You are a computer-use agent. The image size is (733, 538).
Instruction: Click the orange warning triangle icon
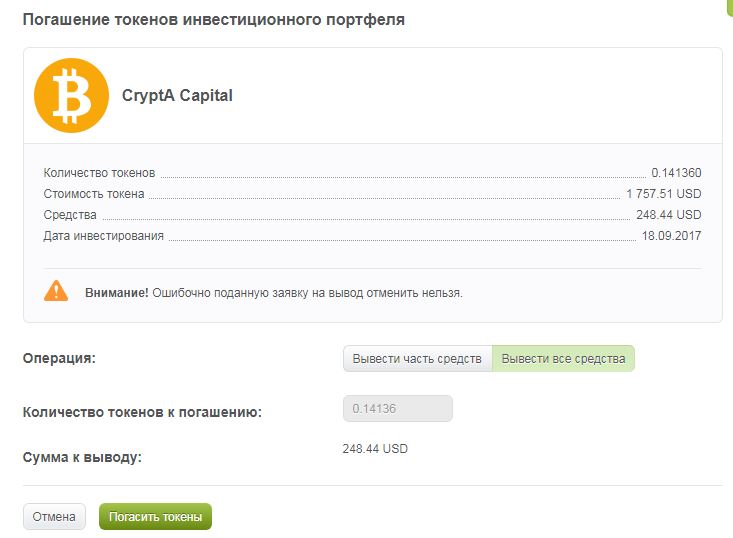(x=56, y=291)
